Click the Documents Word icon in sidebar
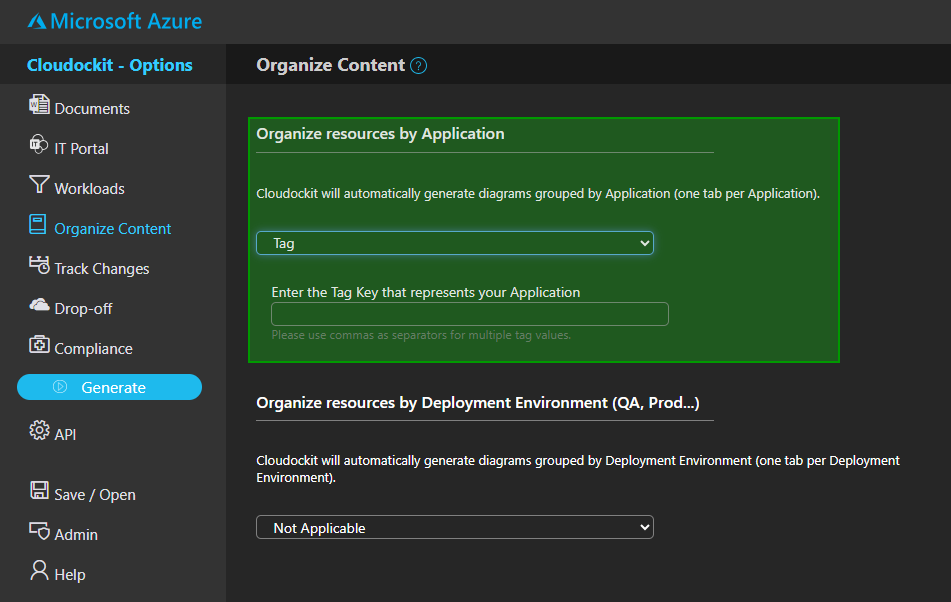The image size is (951, 602). 39,106
